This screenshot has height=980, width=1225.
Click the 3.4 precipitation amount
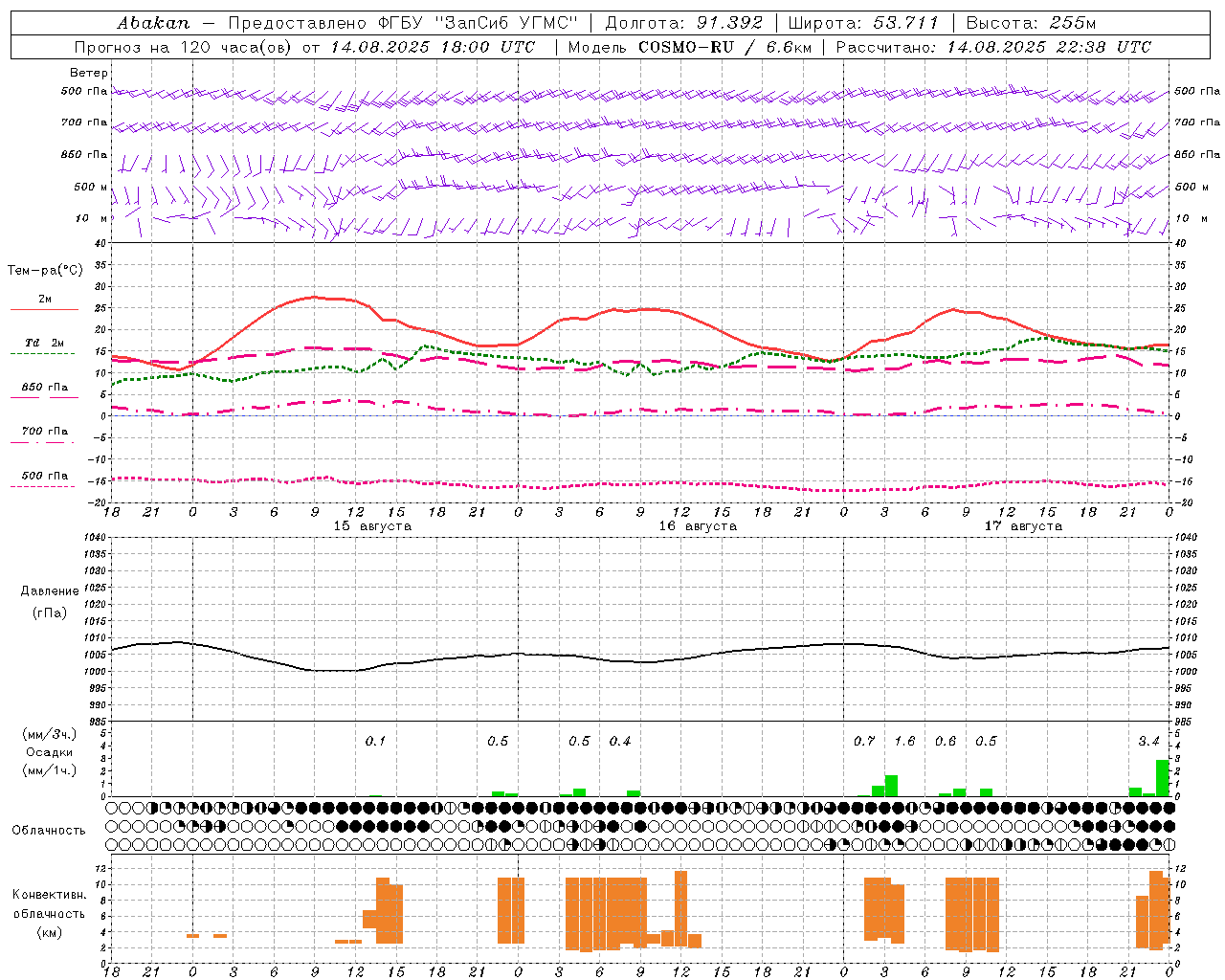[1148, 741]
